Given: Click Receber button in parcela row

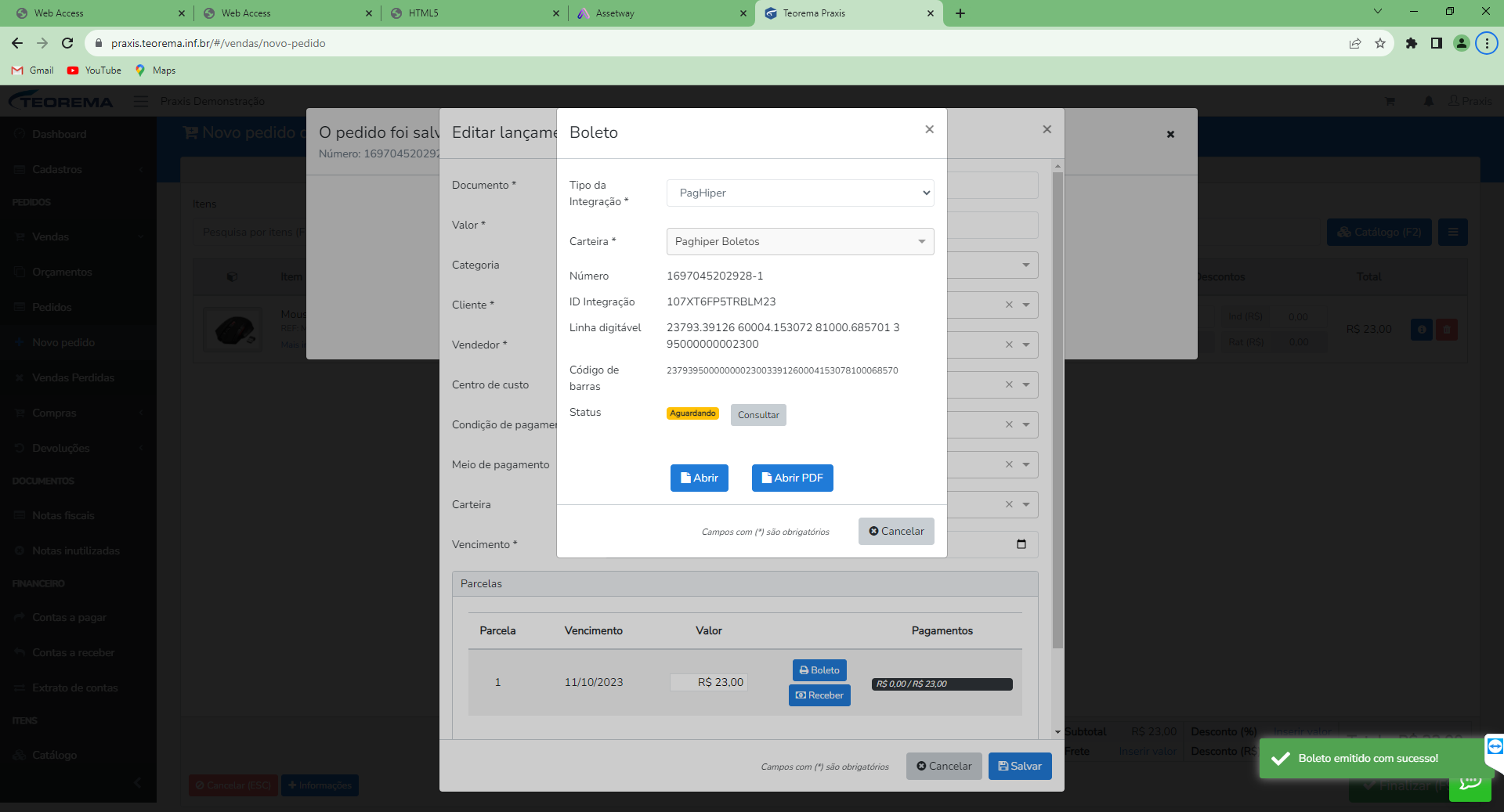Looking at the screenshot, I should click(819, 695).
